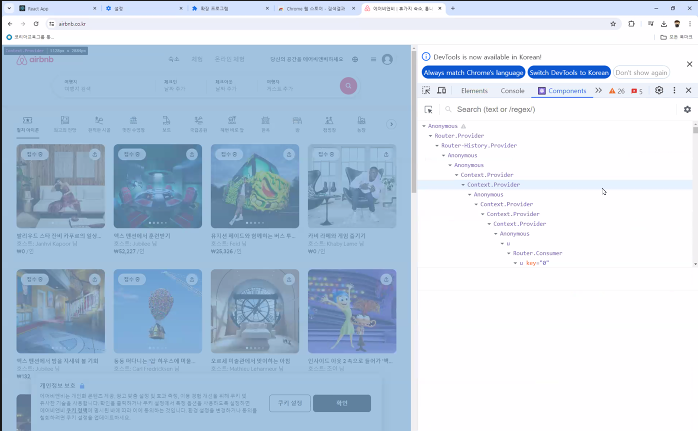Switch to Chrome 웹 스토어 browser tab
698x431 pixels.
click(316, 8)
